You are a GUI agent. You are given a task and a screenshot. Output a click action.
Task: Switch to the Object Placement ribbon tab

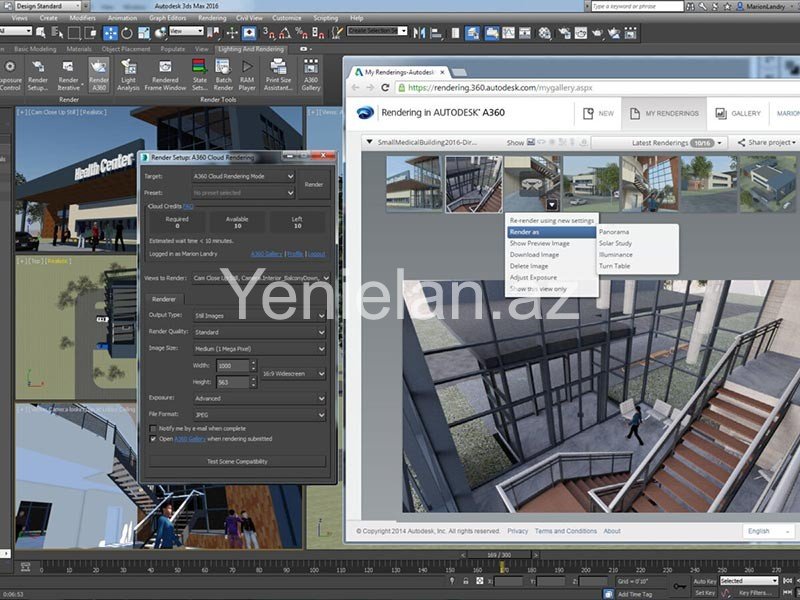click(x=126, y=49)
